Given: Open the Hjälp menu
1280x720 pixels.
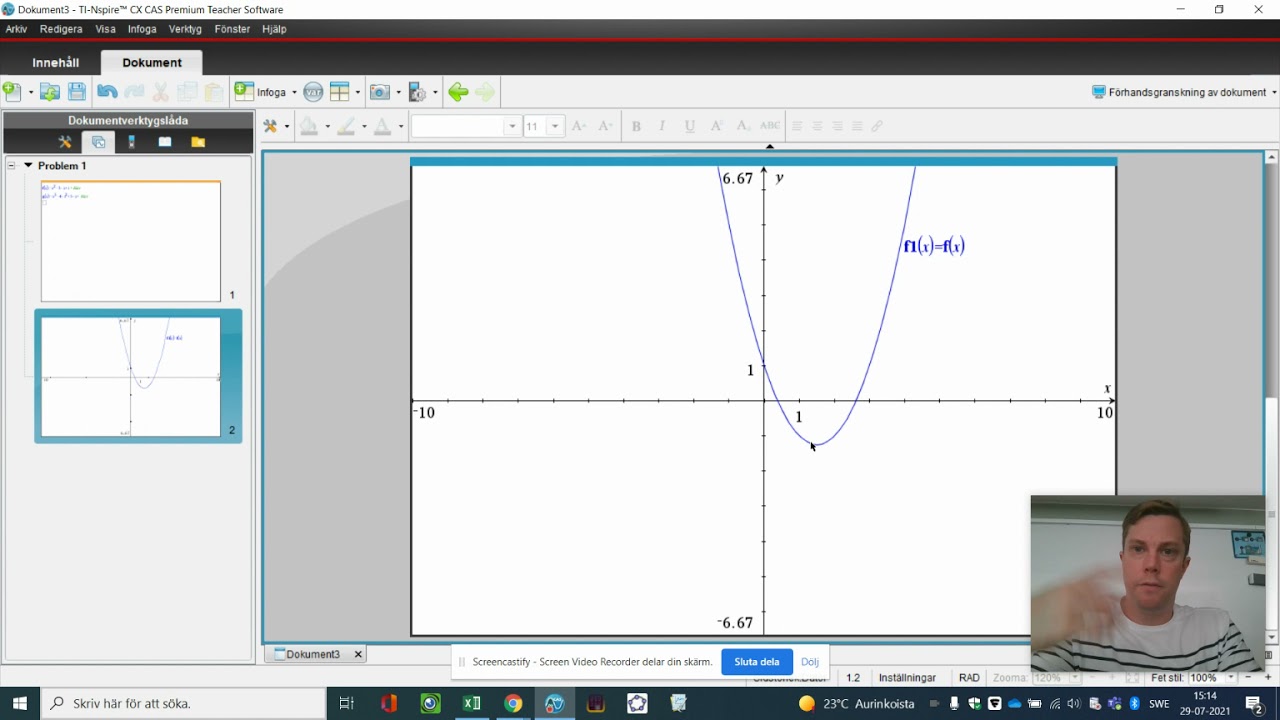Looking at the screenshot, I should 274,29.
